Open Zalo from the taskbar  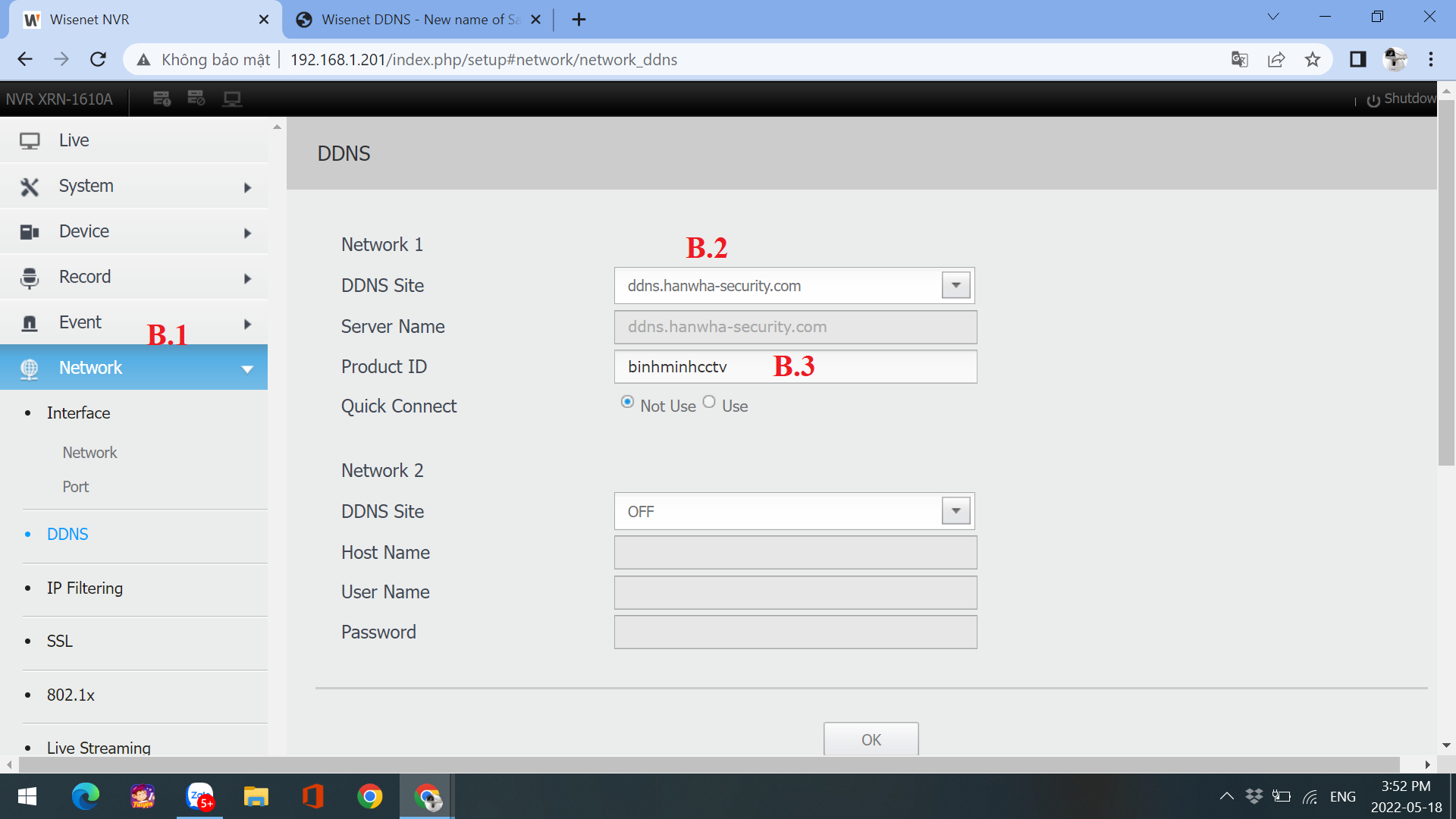point(200,796)
